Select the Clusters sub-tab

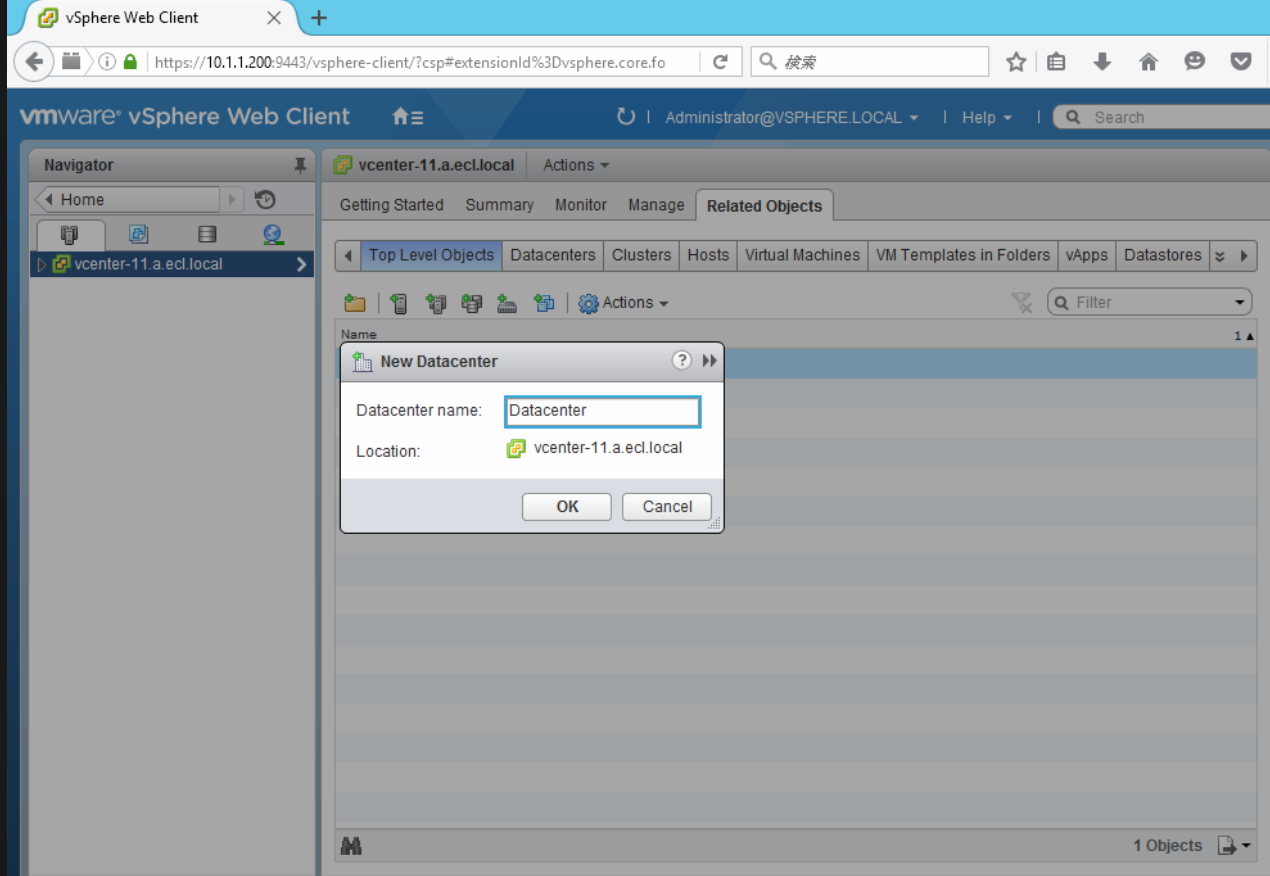click(642, 255)
